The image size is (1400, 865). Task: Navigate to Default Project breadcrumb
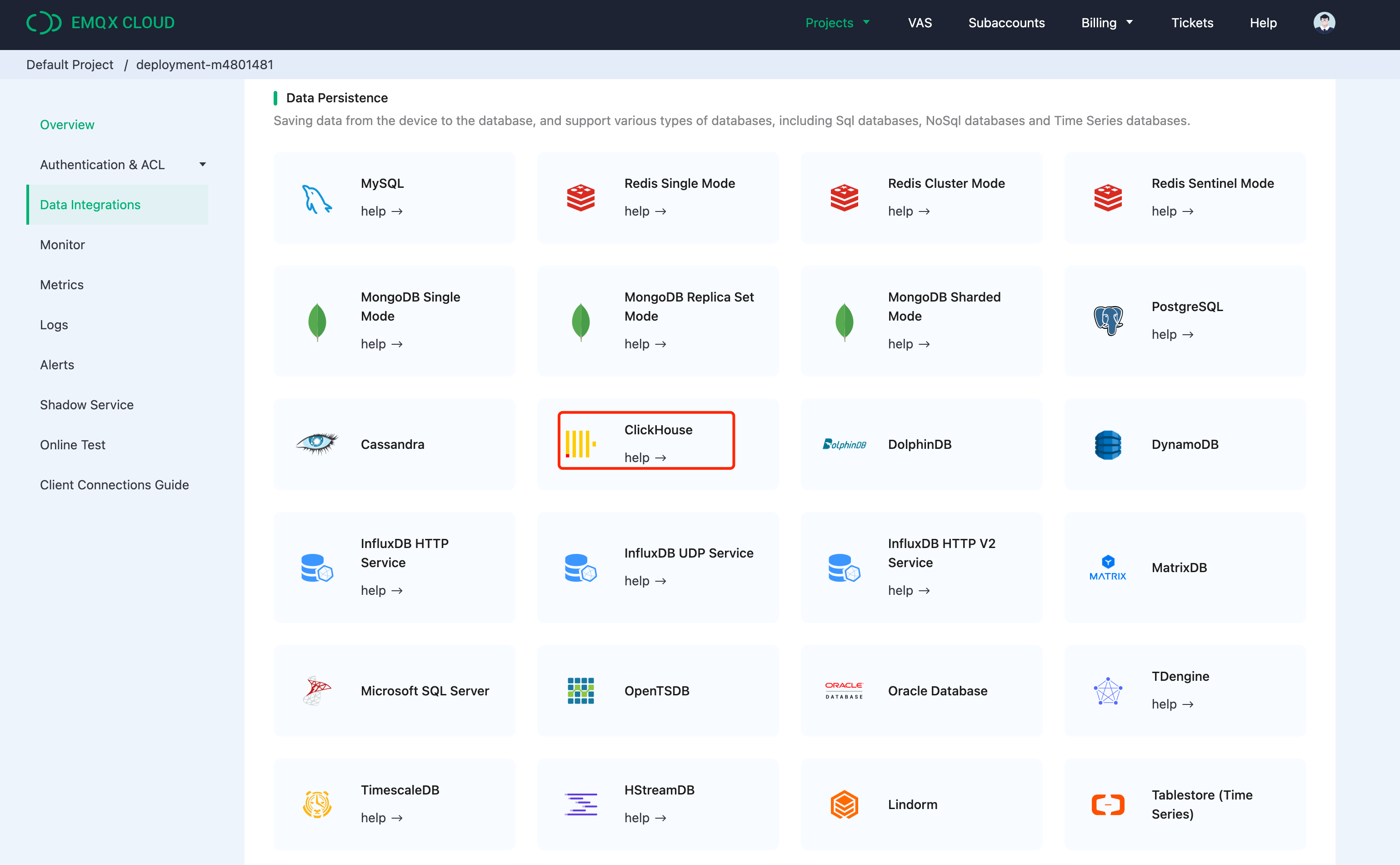click(x=69, y=65)
